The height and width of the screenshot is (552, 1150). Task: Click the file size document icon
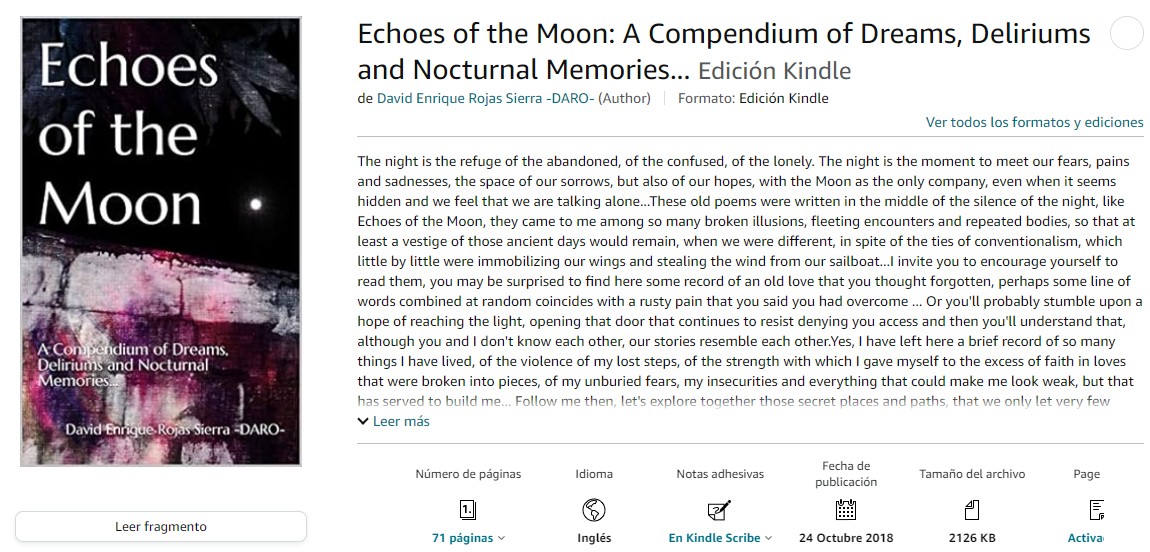(971, 510)
